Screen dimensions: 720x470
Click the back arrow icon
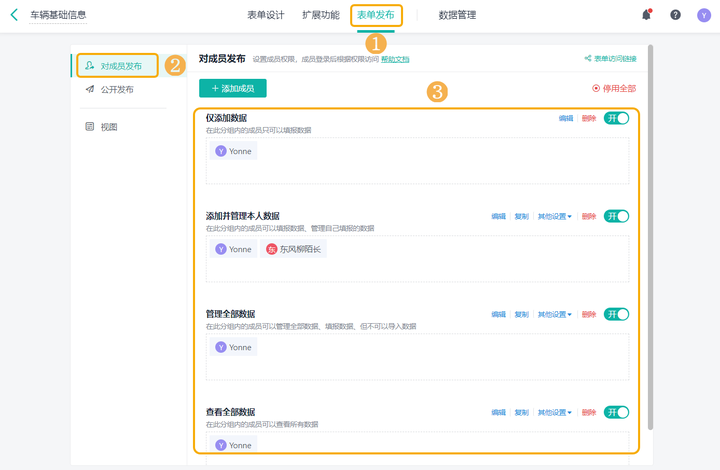(x=14, y=15)
